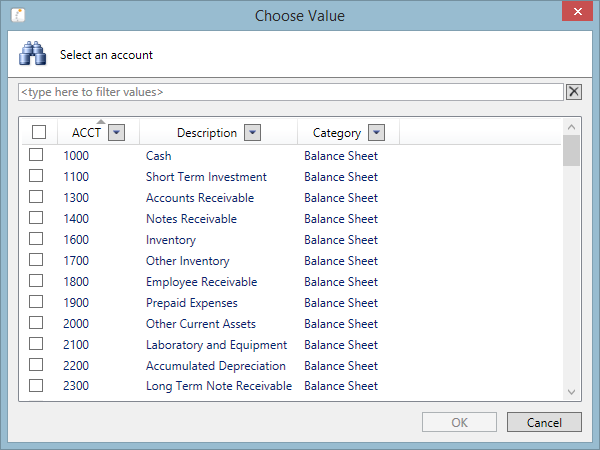Image resolution: width=600 pixels, height=450 pixels.
Task: Select the Laboratory and Equipment row
Action: point(215,344)
